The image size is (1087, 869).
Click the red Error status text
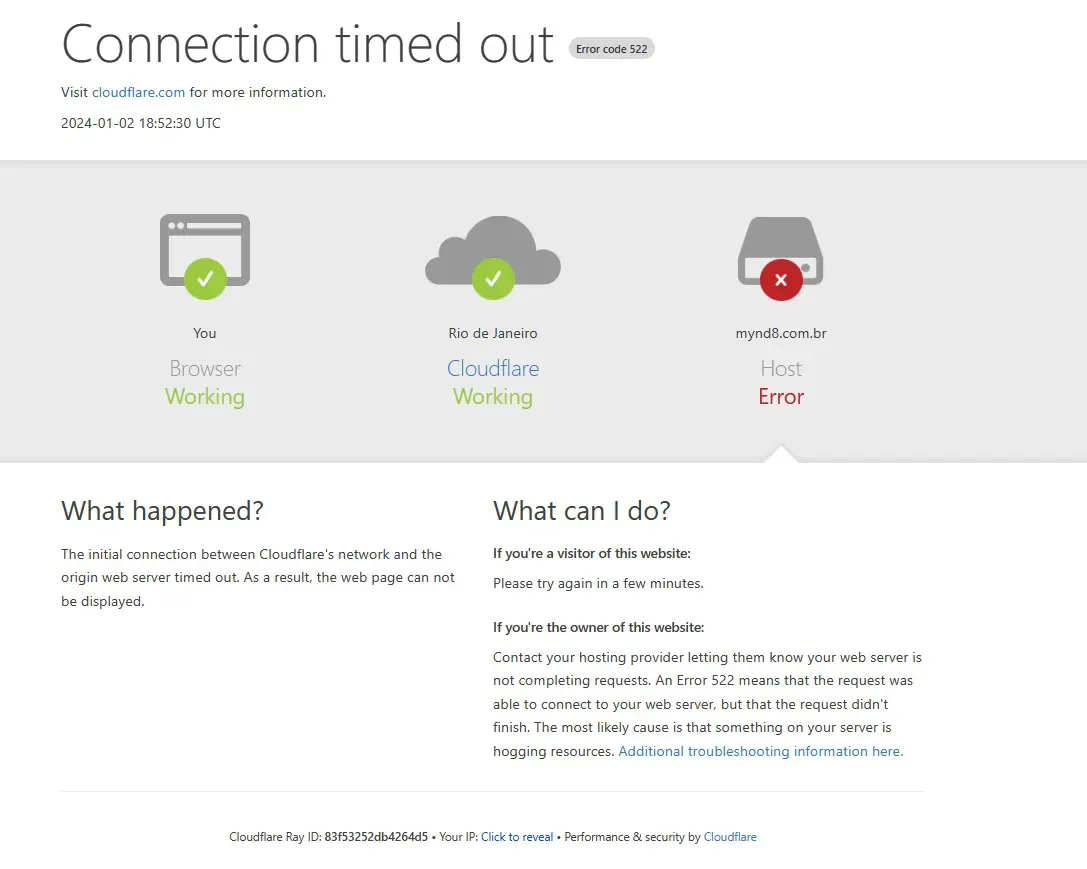[x=781, y=397]
